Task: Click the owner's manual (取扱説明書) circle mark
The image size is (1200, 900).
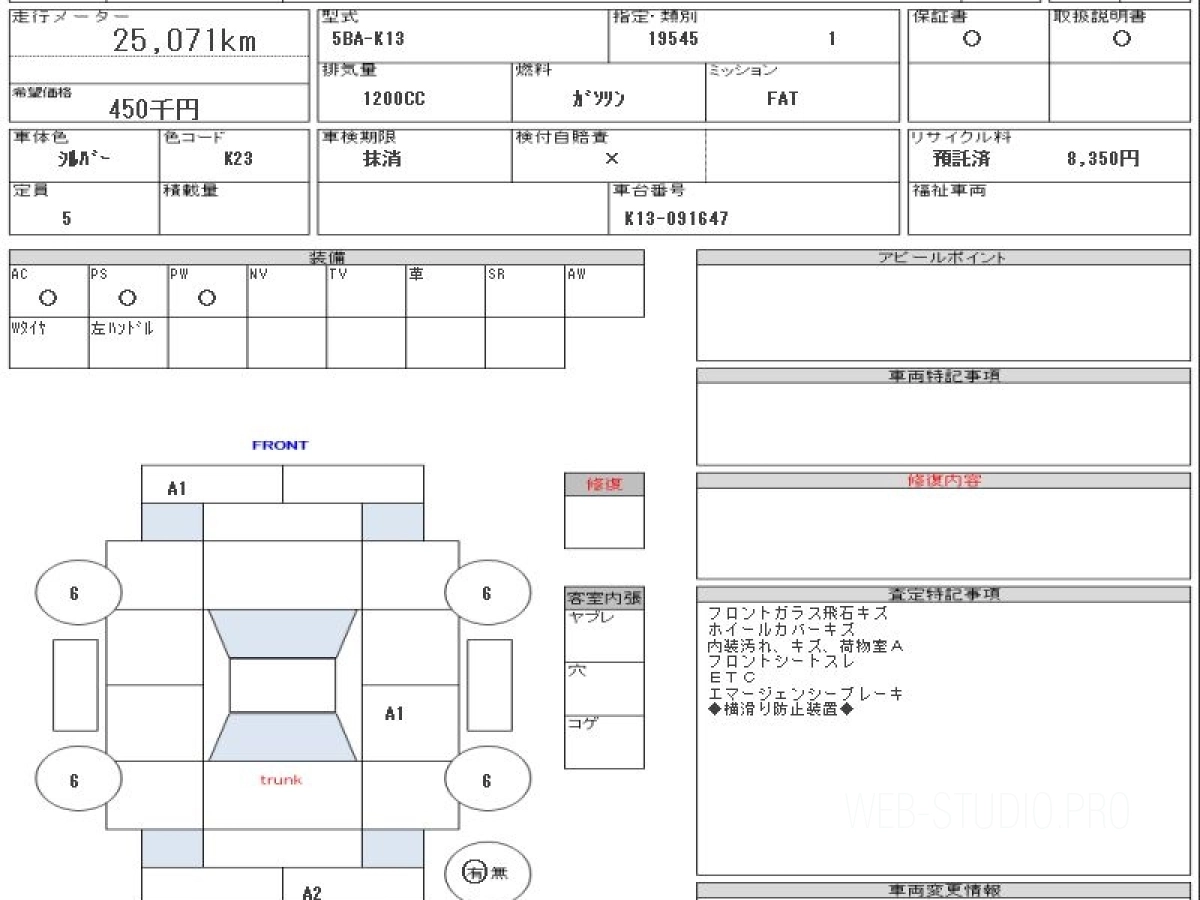Action: pos(1122,39)
